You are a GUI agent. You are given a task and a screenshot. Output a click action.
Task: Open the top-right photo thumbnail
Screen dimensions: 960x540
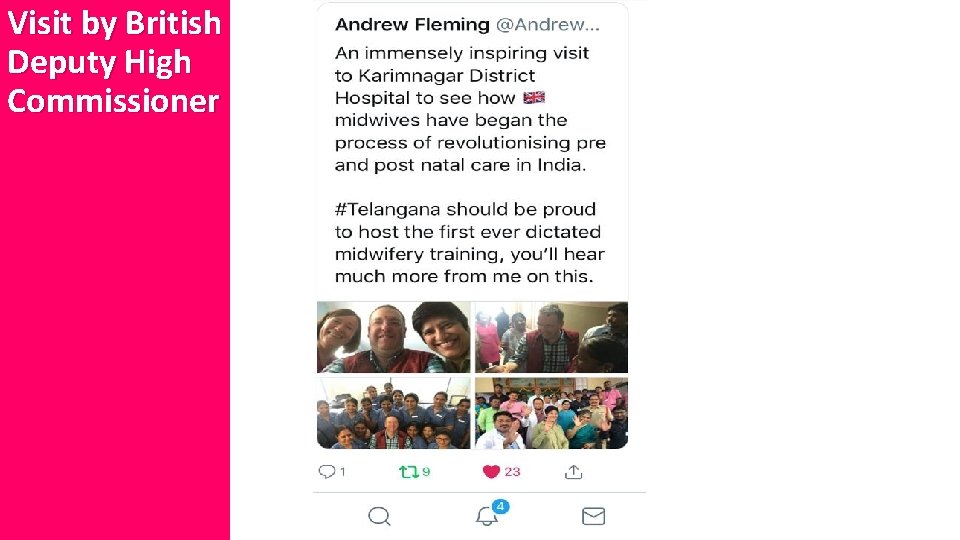coord(552,337)
